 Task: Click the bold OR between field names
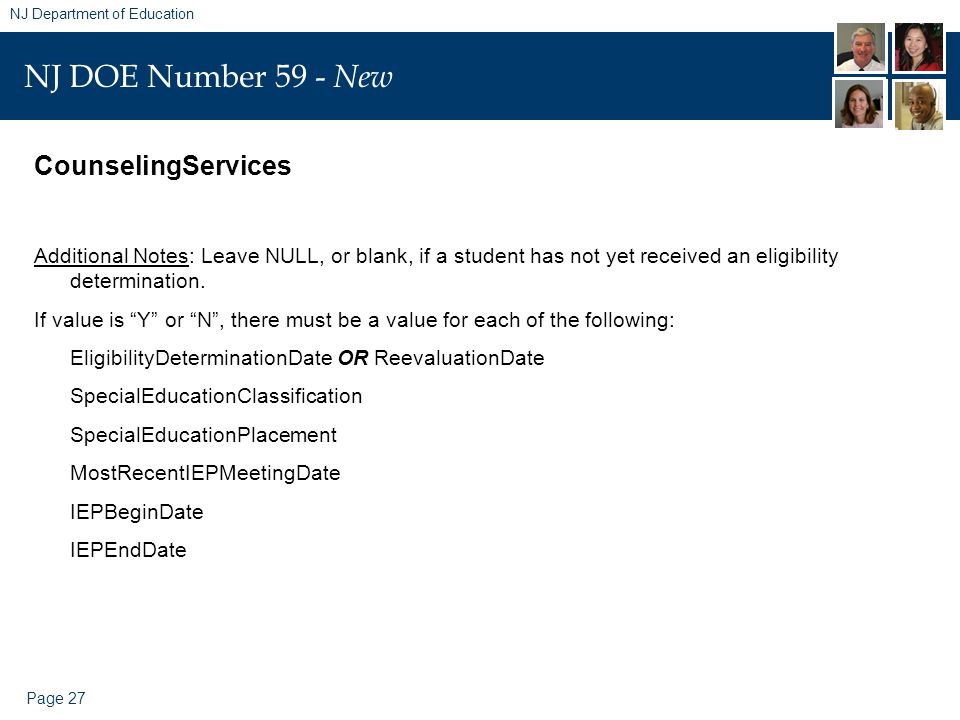[x=353, y=358]
